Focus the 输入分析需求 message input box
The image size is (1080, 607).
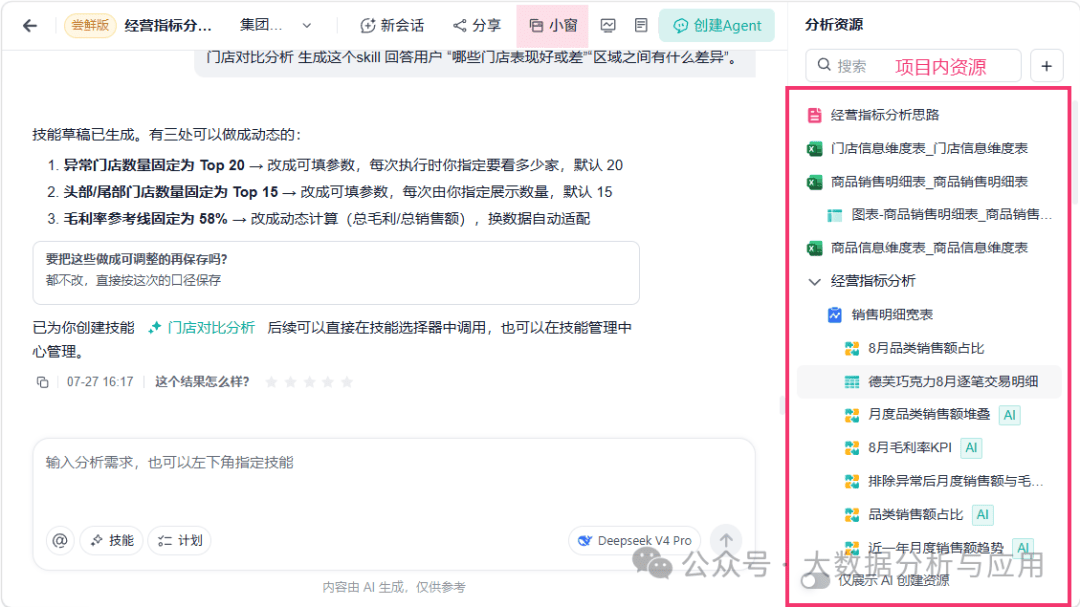point(394,479)
